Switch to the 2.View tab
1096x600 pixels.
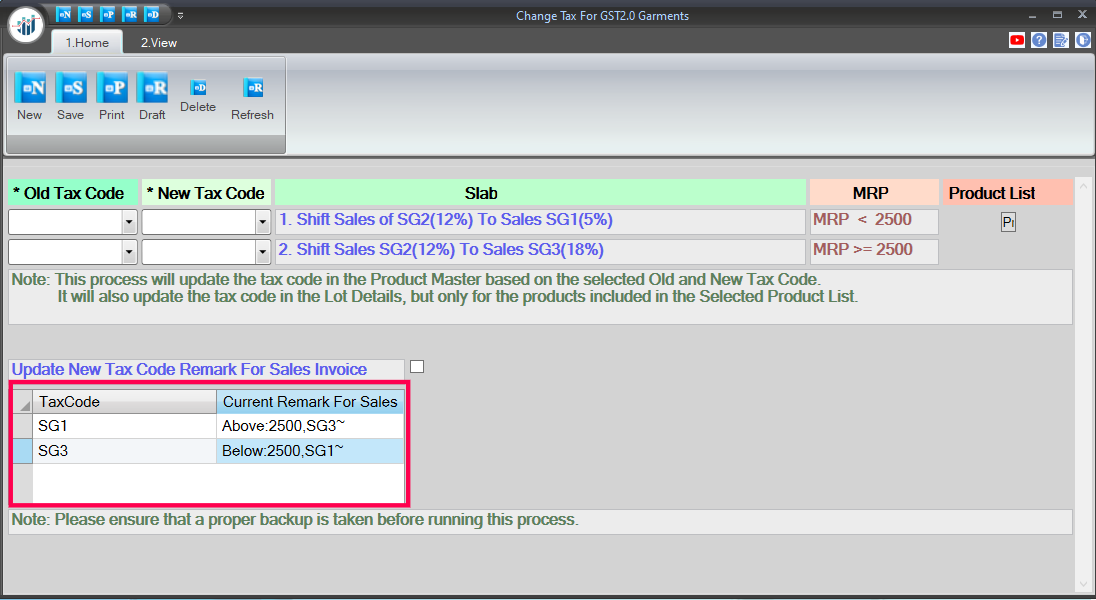(158, 43)
